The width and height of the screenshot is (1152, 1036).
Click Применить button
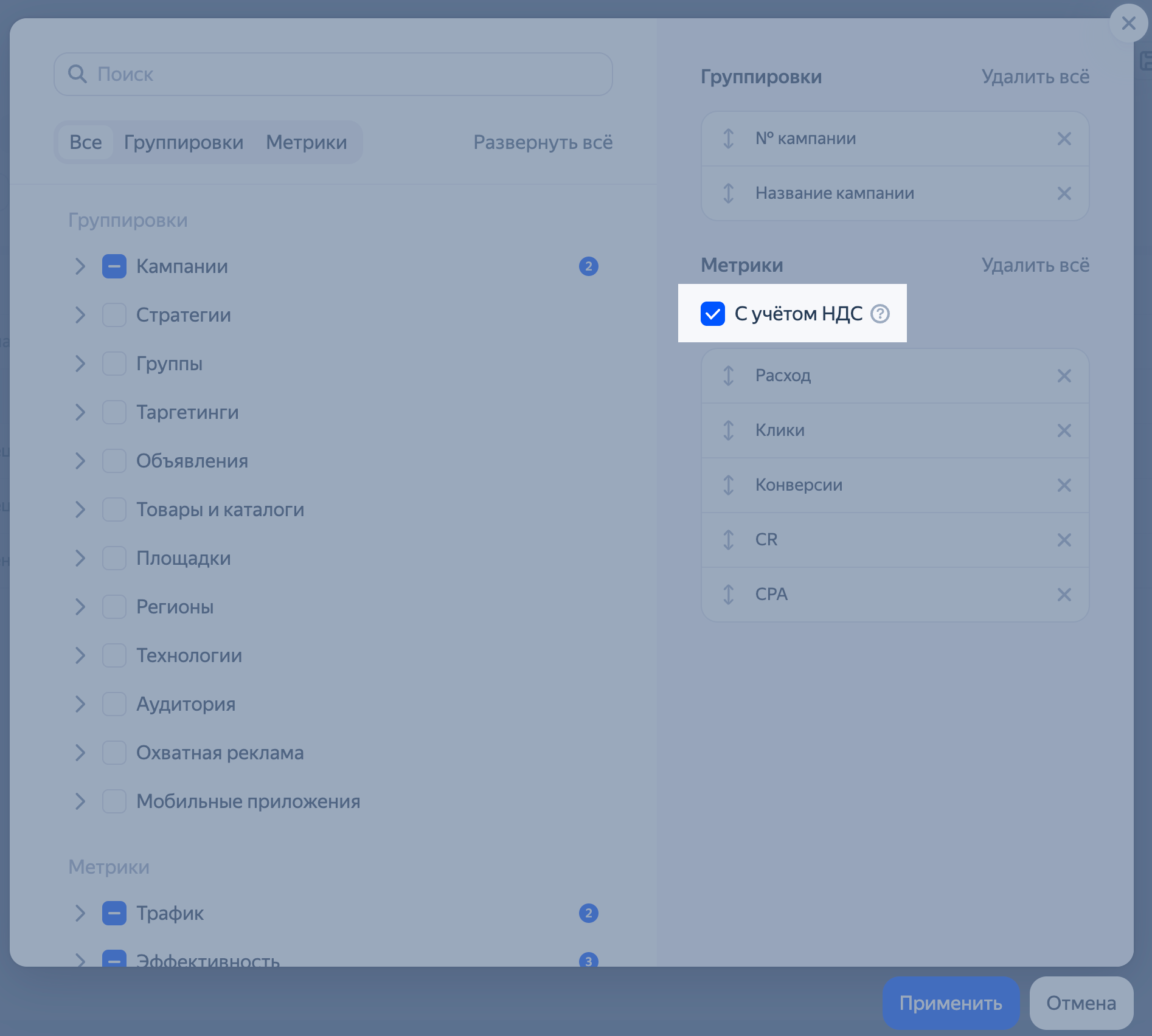[x=951, y=1003]
